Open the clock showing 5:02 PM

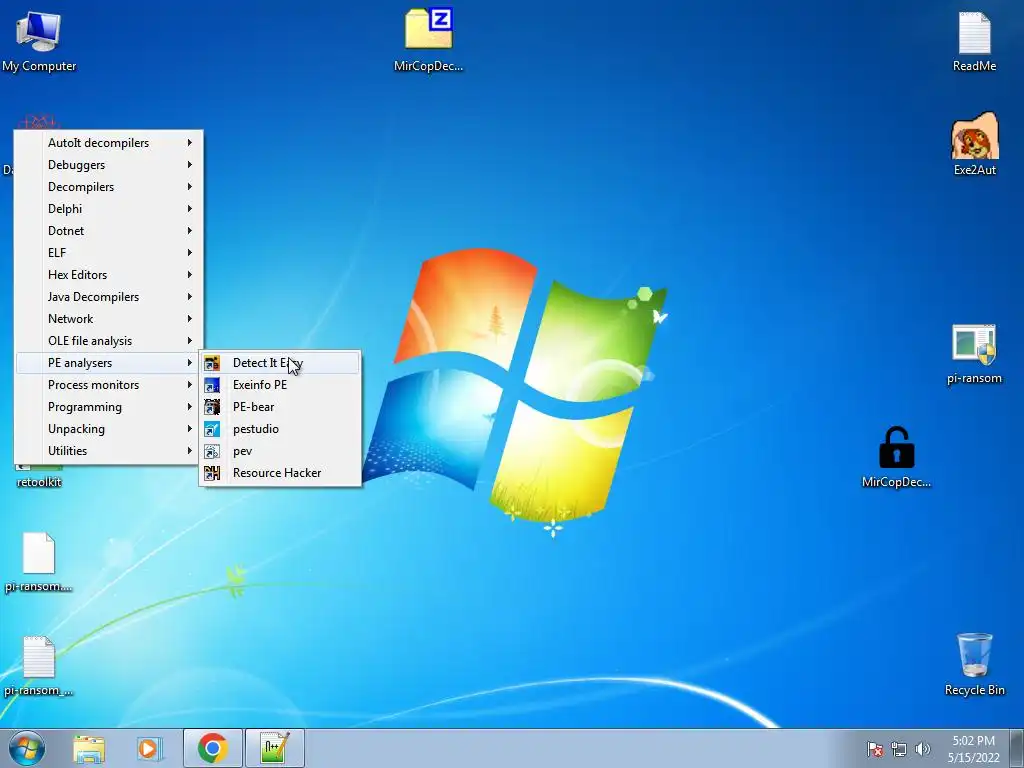(x=973, y=748)
